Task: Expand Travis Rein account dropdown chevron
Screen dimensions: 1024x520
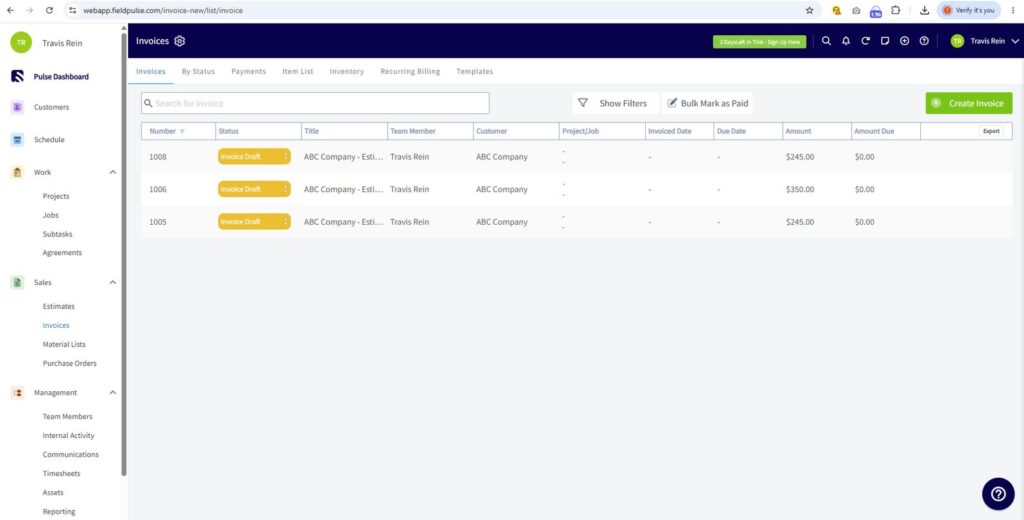Action: [x=1015, y=41]
